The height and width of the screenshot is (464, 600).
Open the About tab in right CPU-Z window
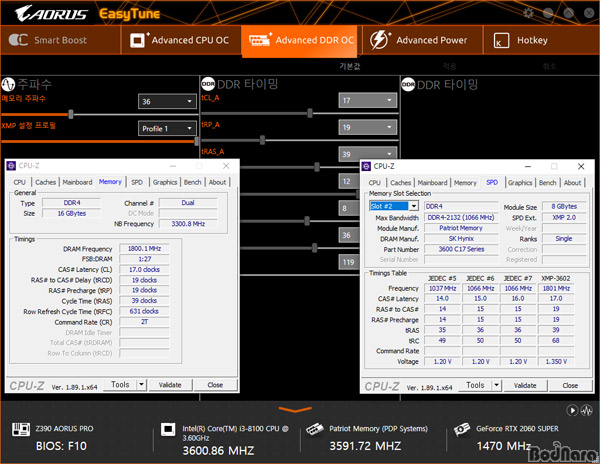572,183
